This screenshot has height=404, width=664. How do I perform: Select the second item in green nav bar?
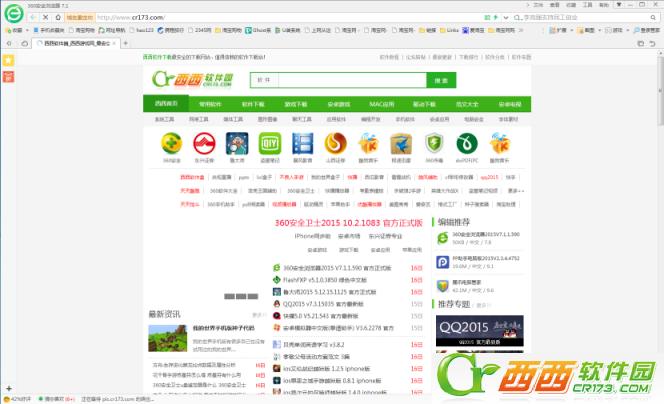(x=210, y=104)
